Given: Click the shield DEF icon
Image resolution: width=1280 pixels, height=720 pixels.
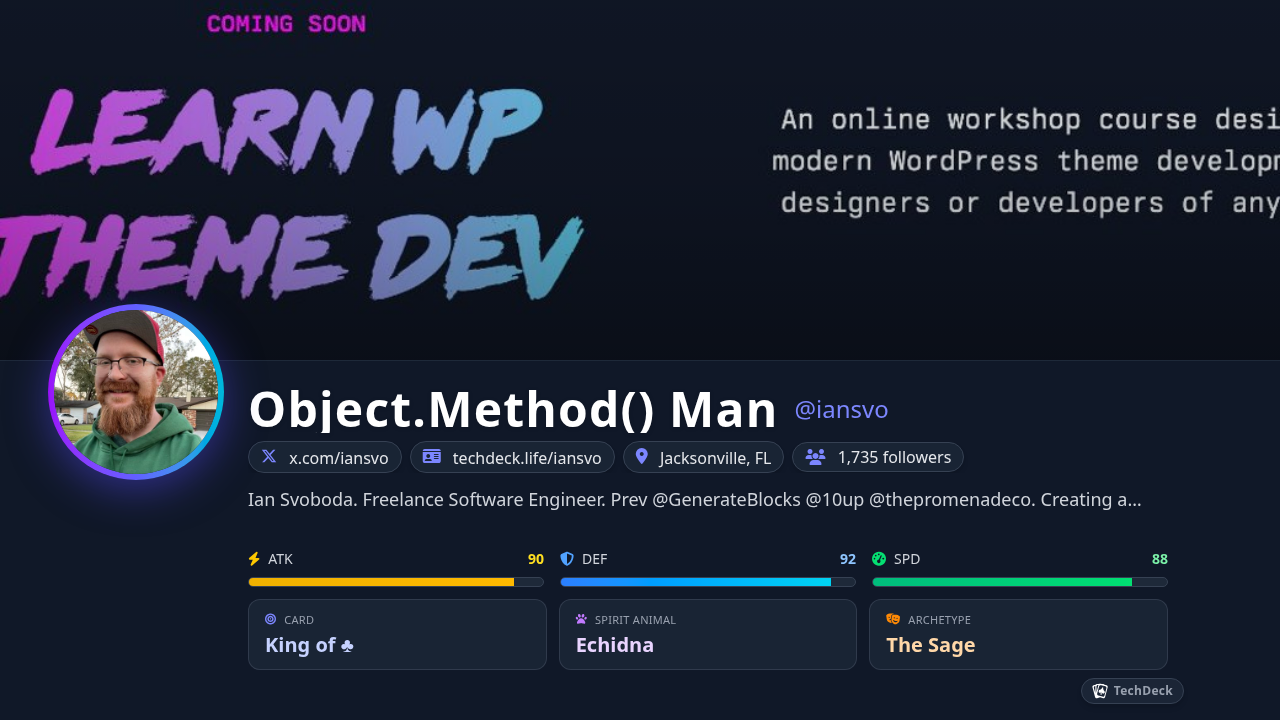Looking at the screenshot, I should coord(567,559).
